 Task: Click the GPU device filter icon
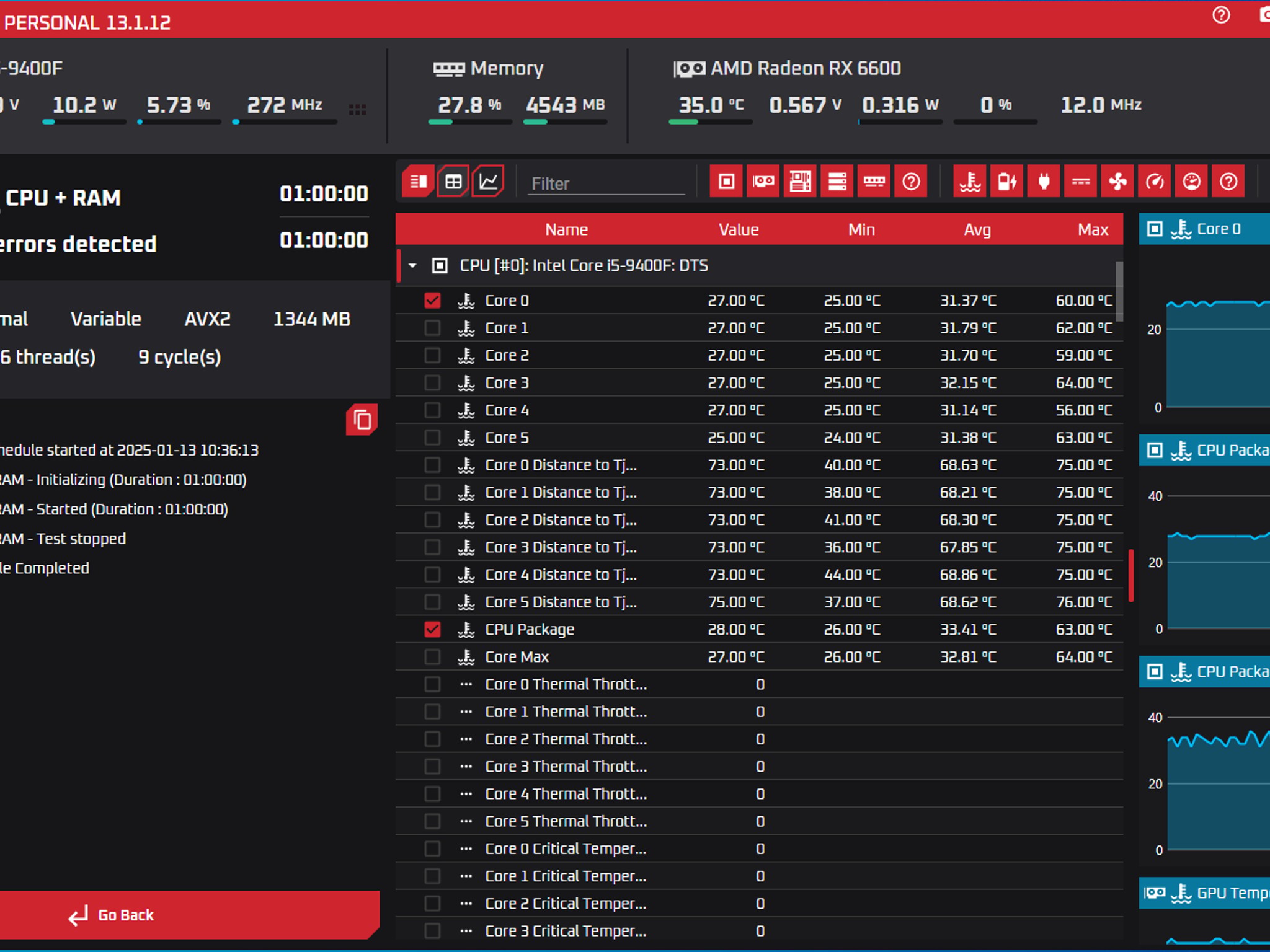point(763,182)
